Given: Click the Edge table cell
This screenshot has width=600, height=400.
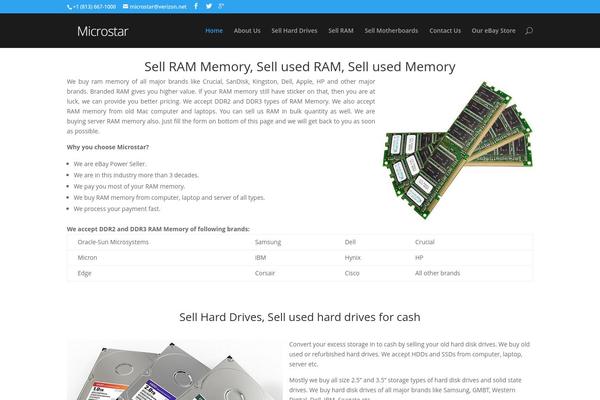Looking at the screenshot, I should [x=84, y=273].
